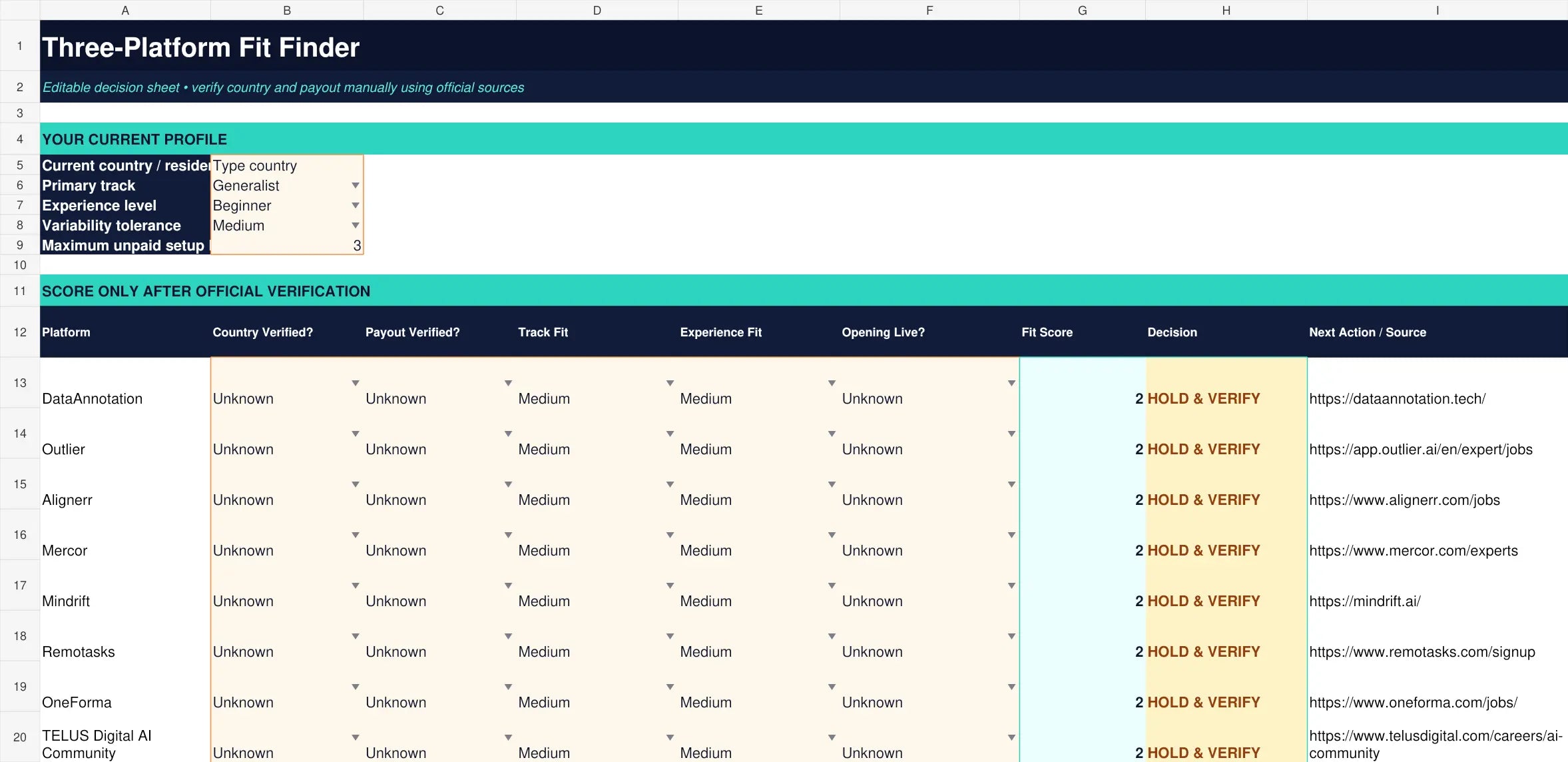The height and width of the screenshot is (762, 1568).
Task: Open the mindrift.ai link
Action: (1365, 601)
